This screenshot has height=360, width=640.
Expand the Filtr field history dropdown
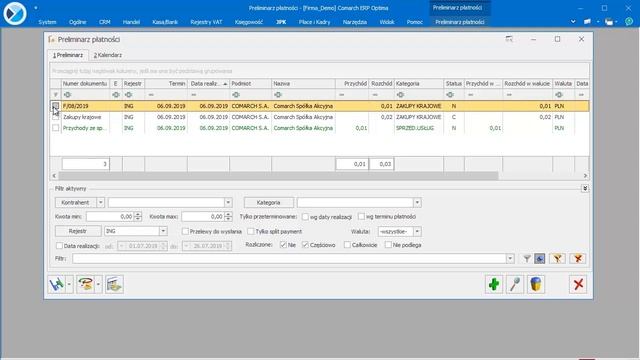tap(510, 258)
